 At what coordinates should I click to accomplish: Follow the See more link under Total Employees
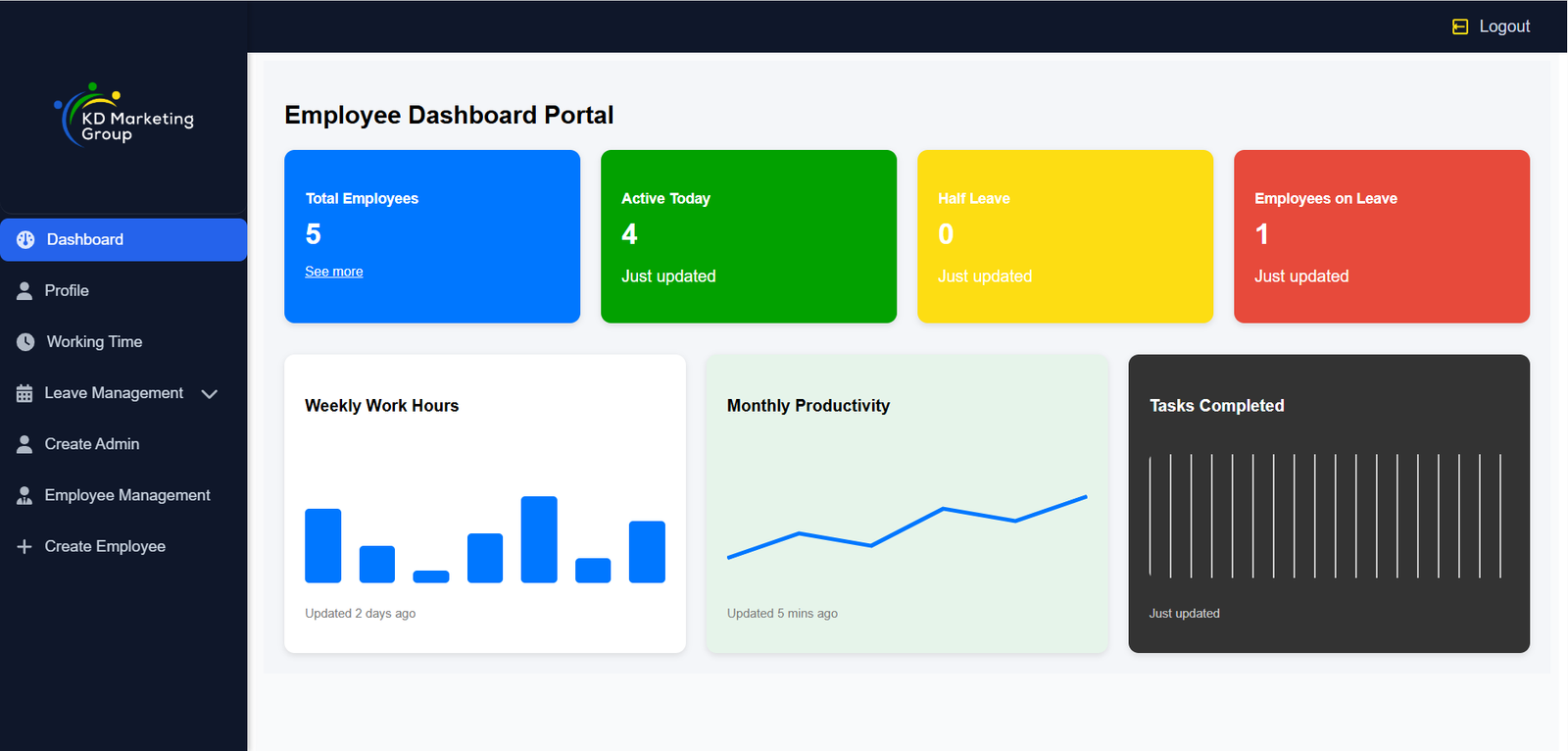point(334,272)
